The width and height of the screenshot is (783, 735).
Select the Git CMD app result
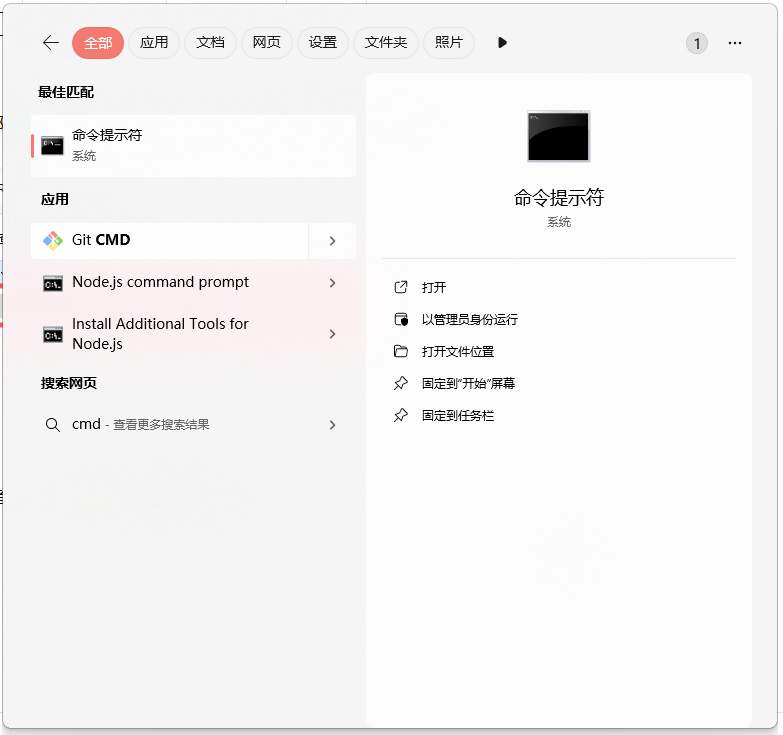click(170, 241)
